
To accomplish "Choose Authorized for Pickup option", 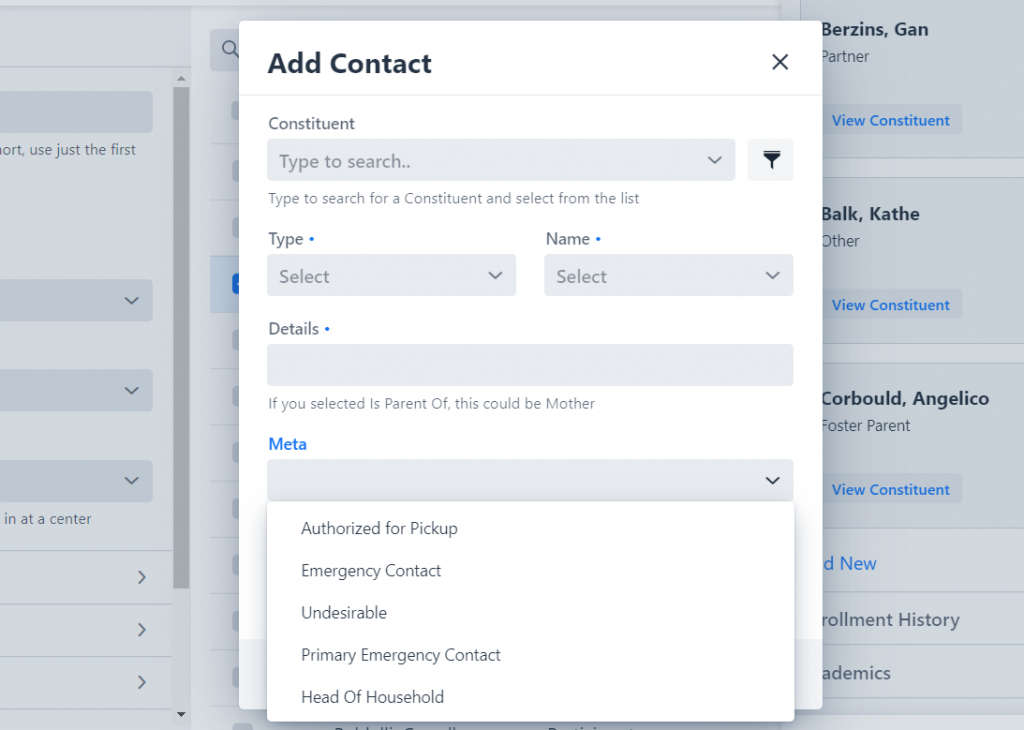I will point(379,528).
